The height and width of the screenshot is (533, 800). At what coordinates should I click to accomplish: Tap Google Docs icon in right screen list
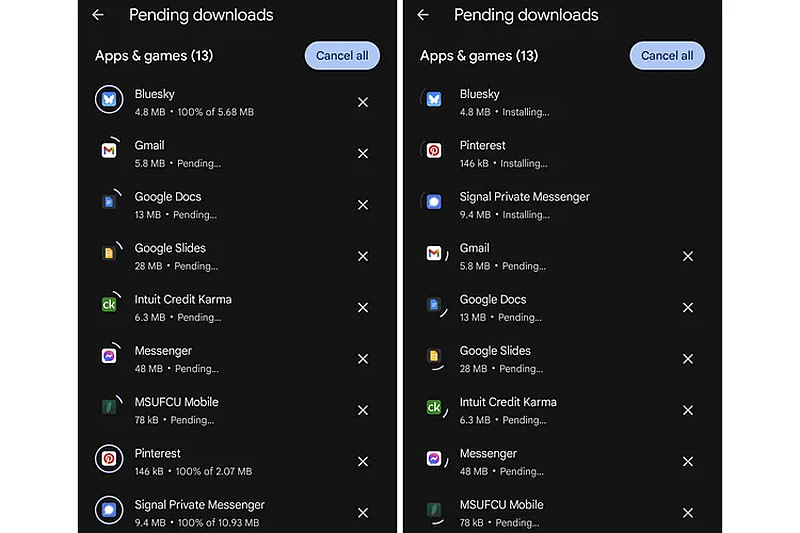click(x=434, y=304)
